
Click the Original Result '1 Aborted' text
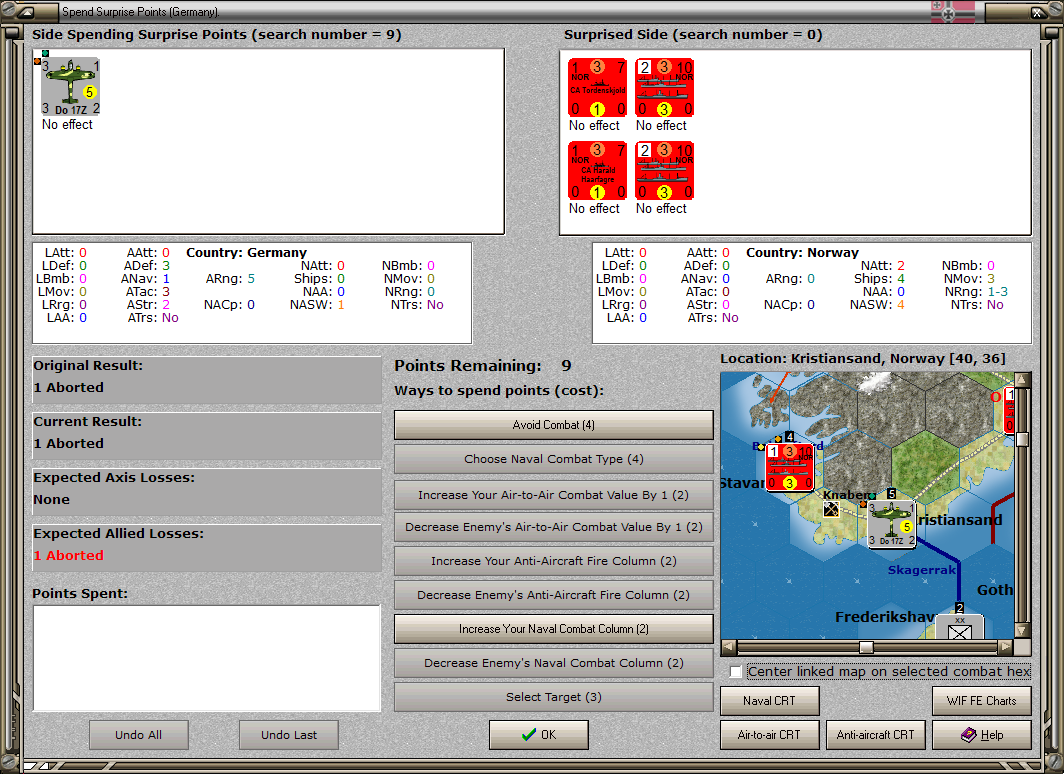(x=69, y=387)
